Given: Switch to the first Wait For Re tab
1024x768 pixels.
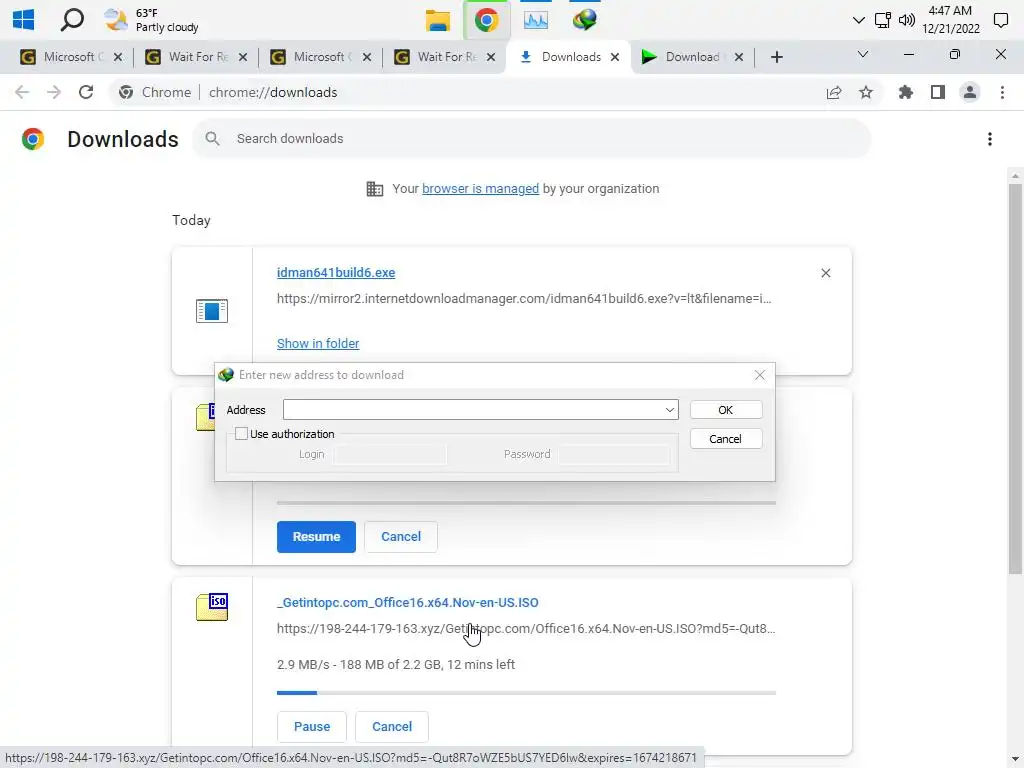Looking at the screenshot, I should (x=194, y=57).
